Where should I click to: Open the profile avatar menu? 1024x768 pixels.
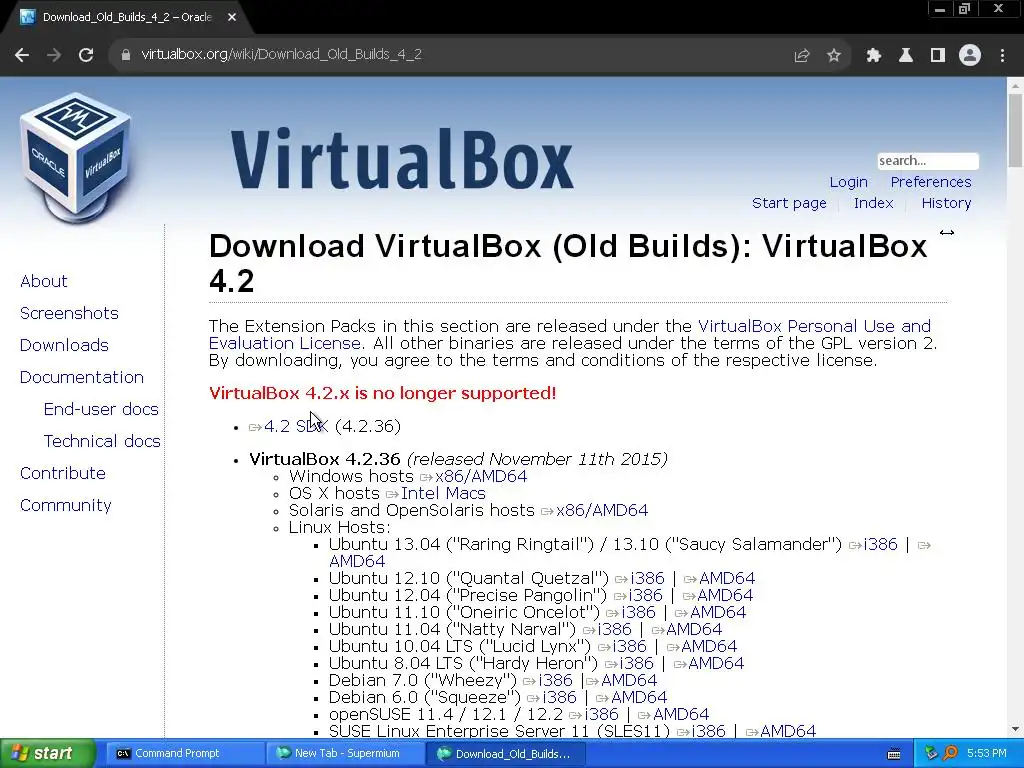pyautogui.click(x=970, y=56)
